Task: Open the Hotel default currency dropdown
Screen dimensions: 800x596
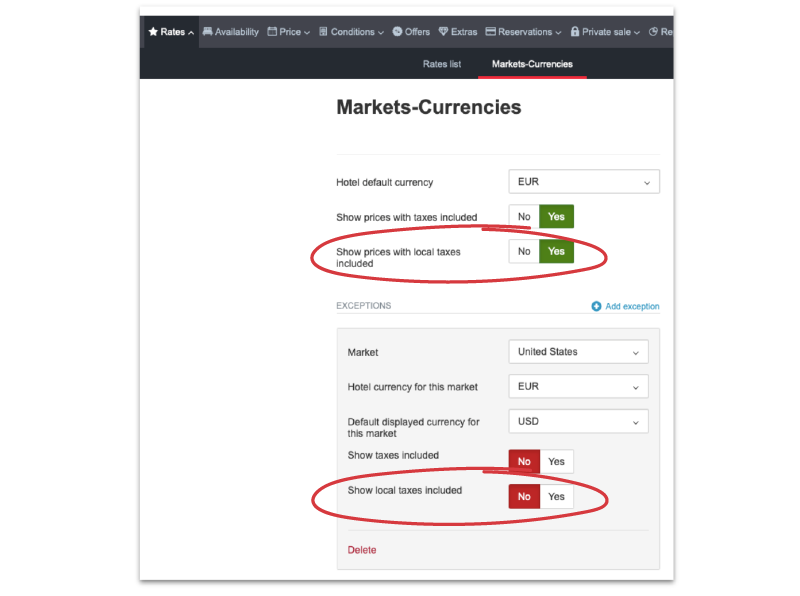Action: [x=584, y=182]
